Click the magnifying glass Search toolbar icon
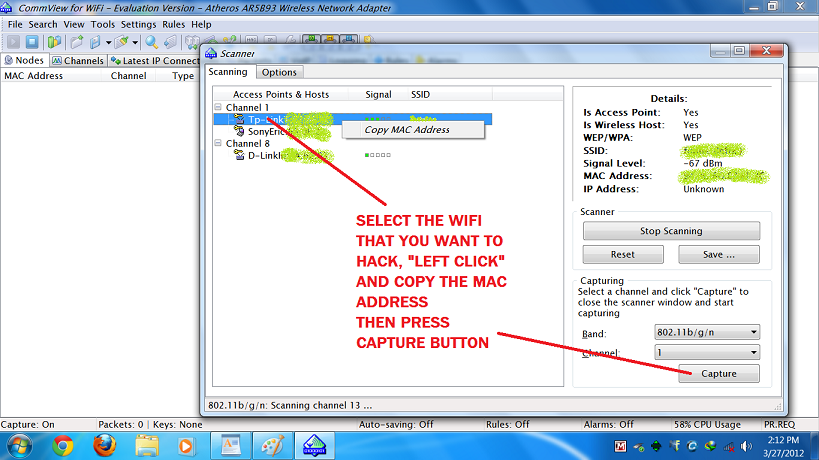The width and height of the screenshot is (819, 460). [x=151, y=42]
